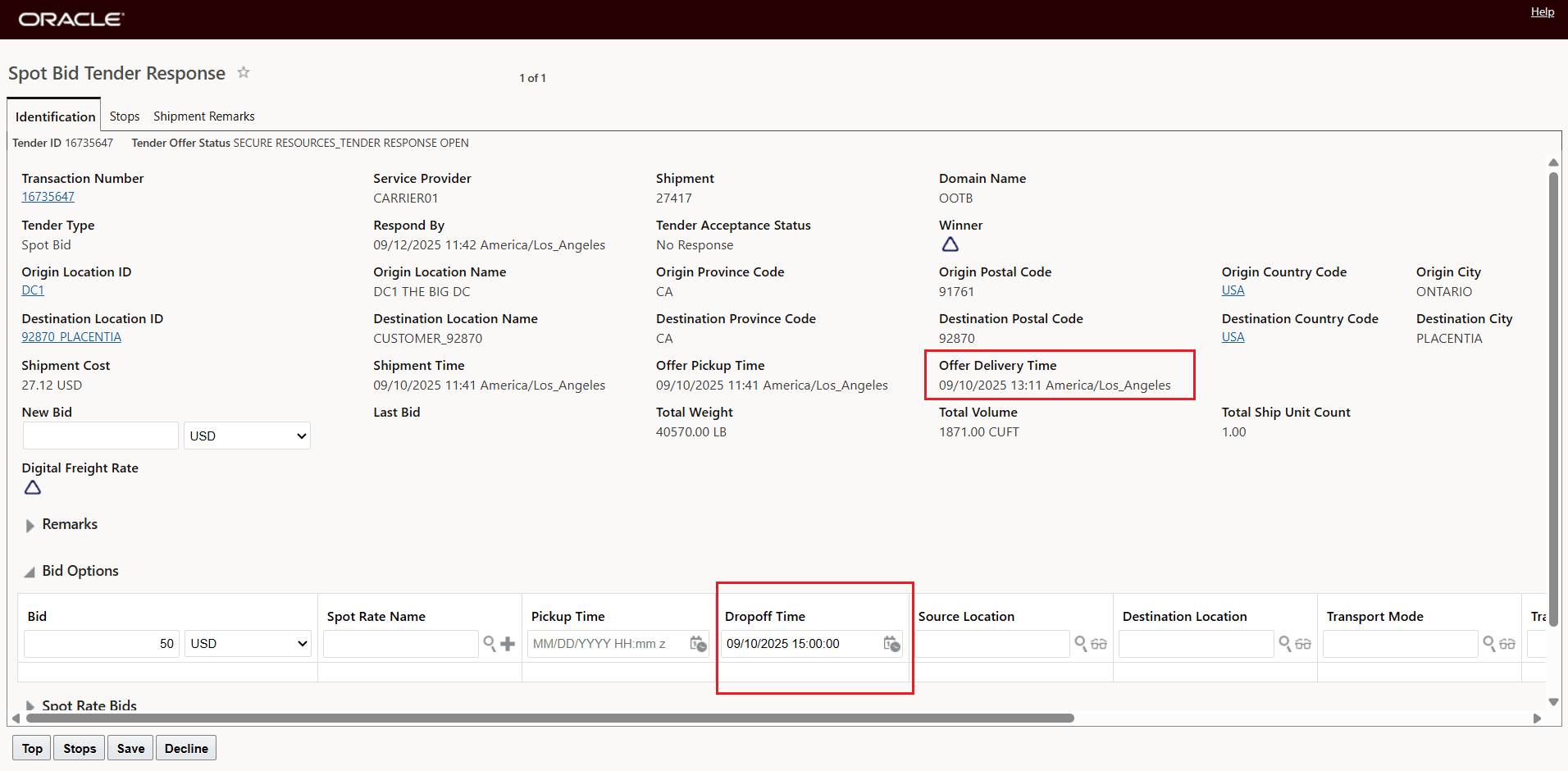Click the Winner triangle indicator icon

click(x=950, y=244)
